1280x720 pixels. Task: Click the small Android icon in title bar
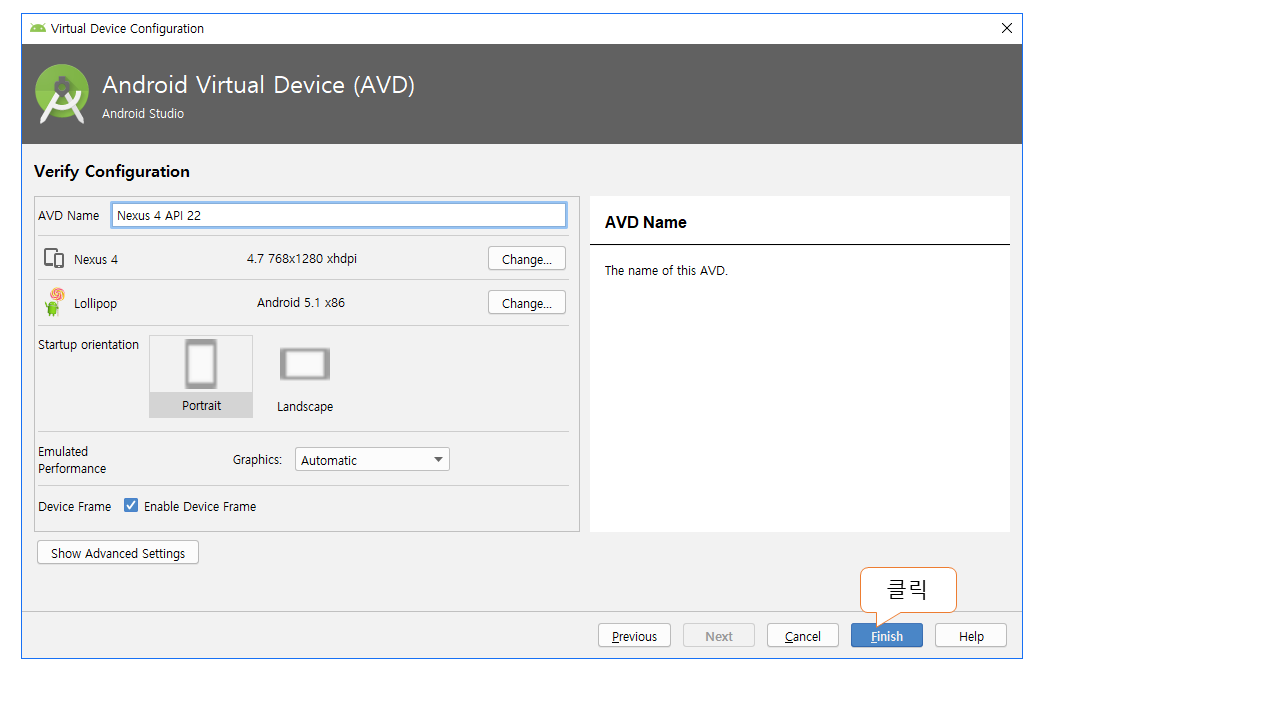38,28
